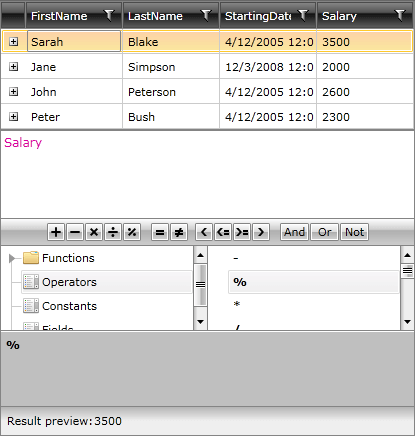Choose the * operator in the list

click(237, 305)
